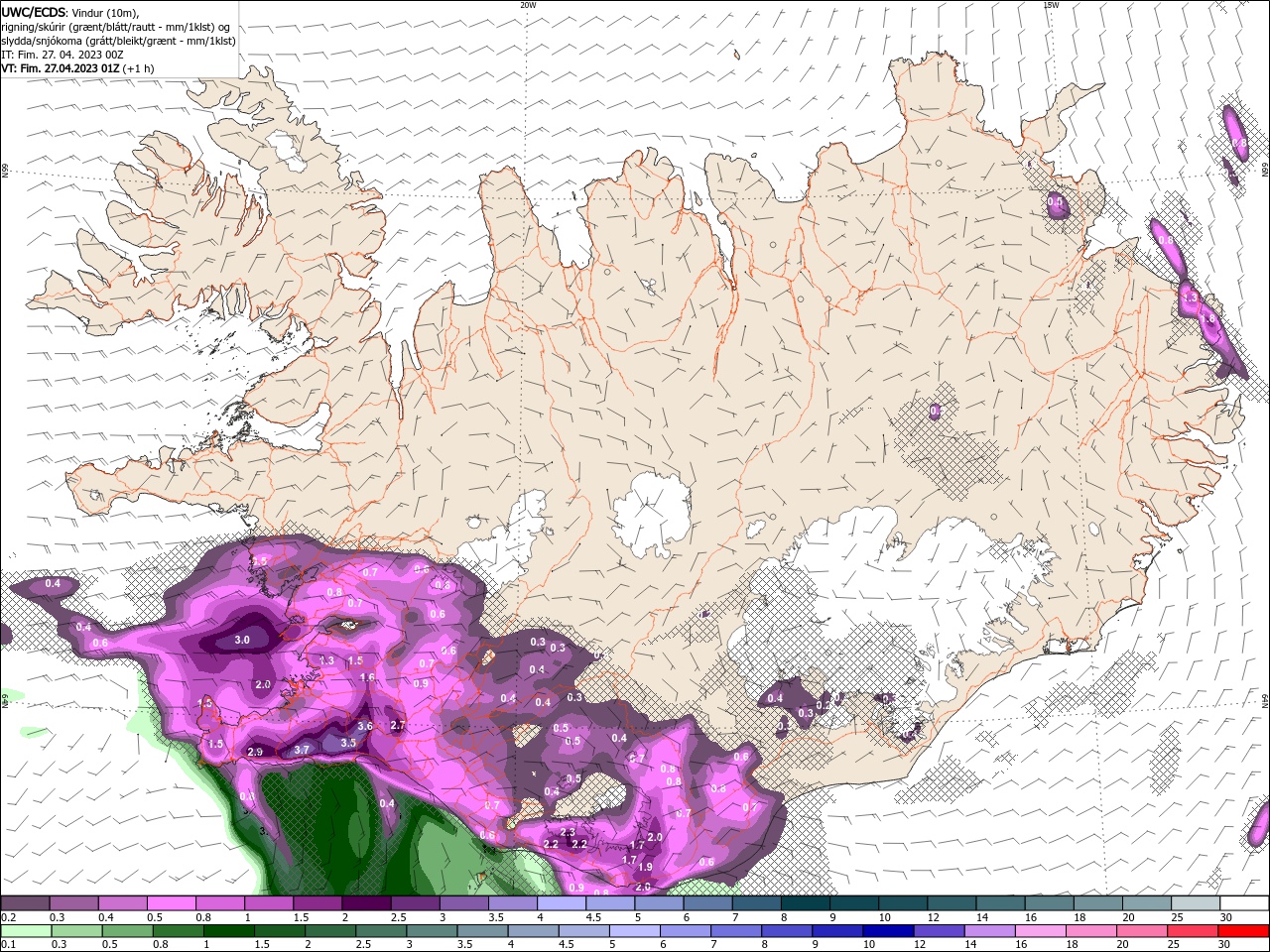Click the bottom-row legend label 0.1
1270x952 pixels.
pos(8,945)
